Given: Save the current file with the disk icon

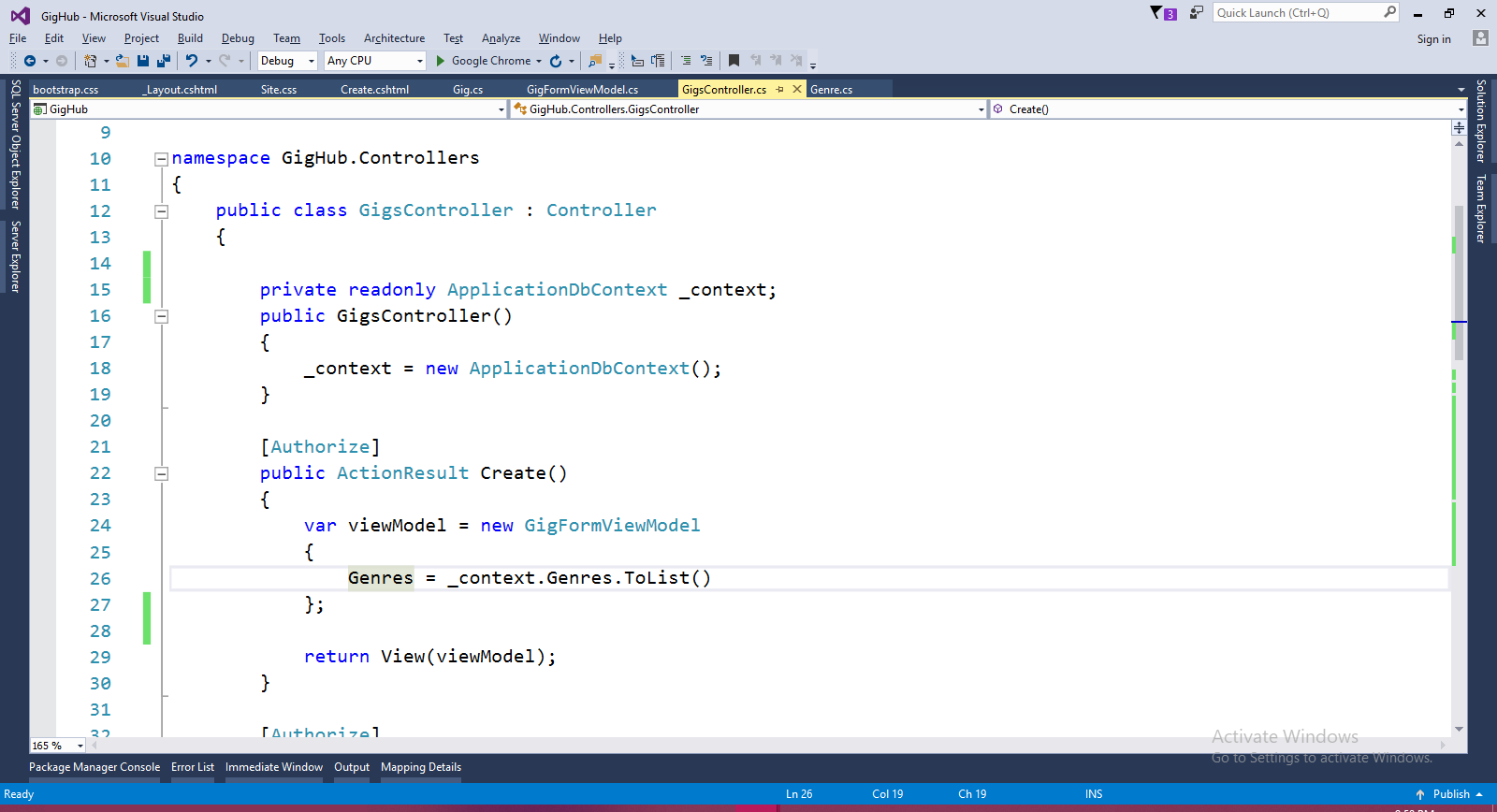Looking at the screenshot, I should point(143,61).
